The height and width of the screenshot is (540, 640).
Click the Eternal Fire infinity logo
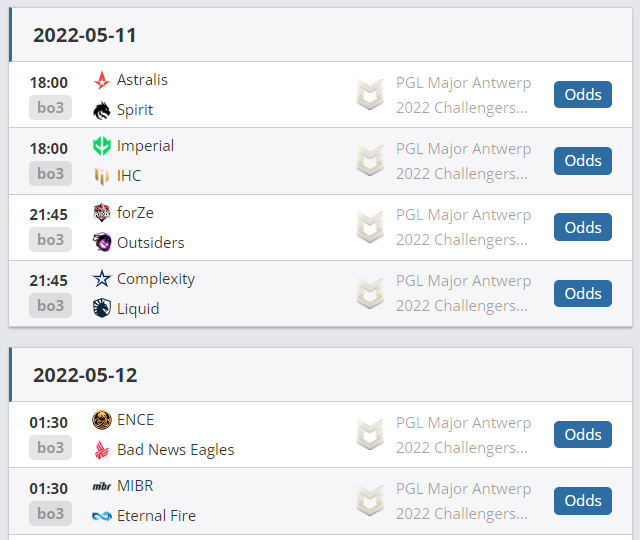click(x=101, y=516)
